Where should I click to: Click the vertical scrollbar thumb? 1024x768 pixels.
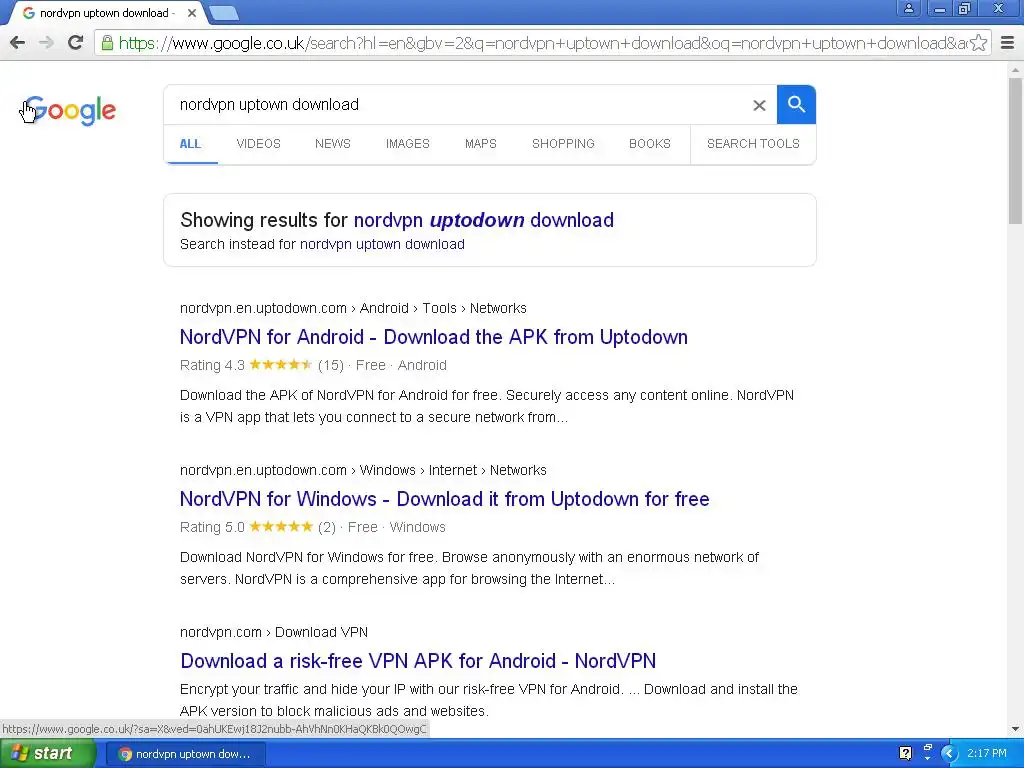[x=1016, y=151]
